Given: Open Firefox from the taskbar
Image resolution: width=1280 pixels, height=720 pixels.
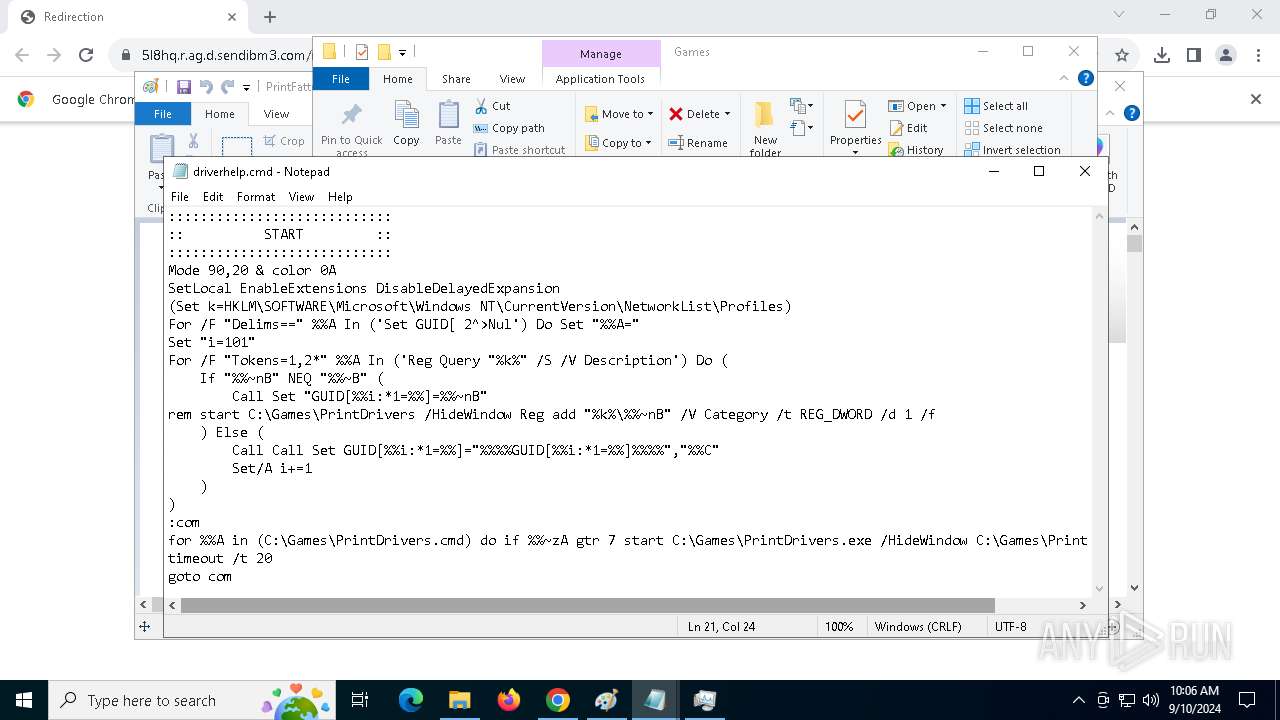Looking at the screenshot, I should (508, 700).
